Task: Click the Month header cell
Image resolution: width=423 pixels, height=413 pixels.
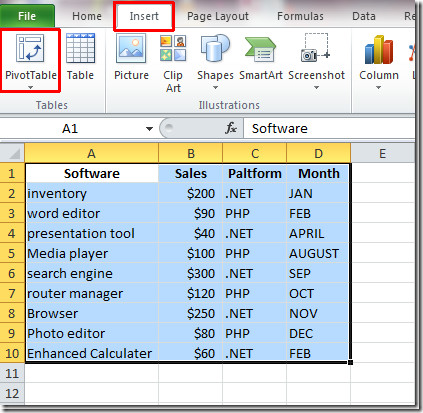Action: tap(318, 173)
